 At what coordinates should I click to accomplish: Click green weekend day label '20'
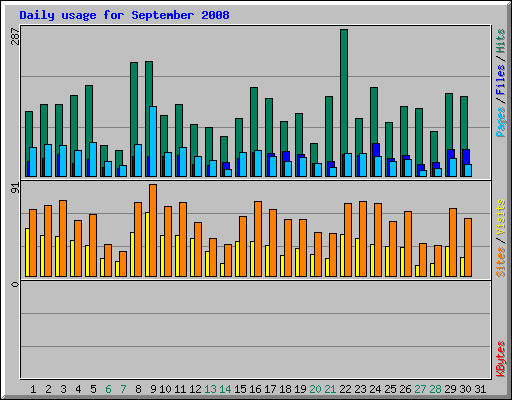click(315, 389)
